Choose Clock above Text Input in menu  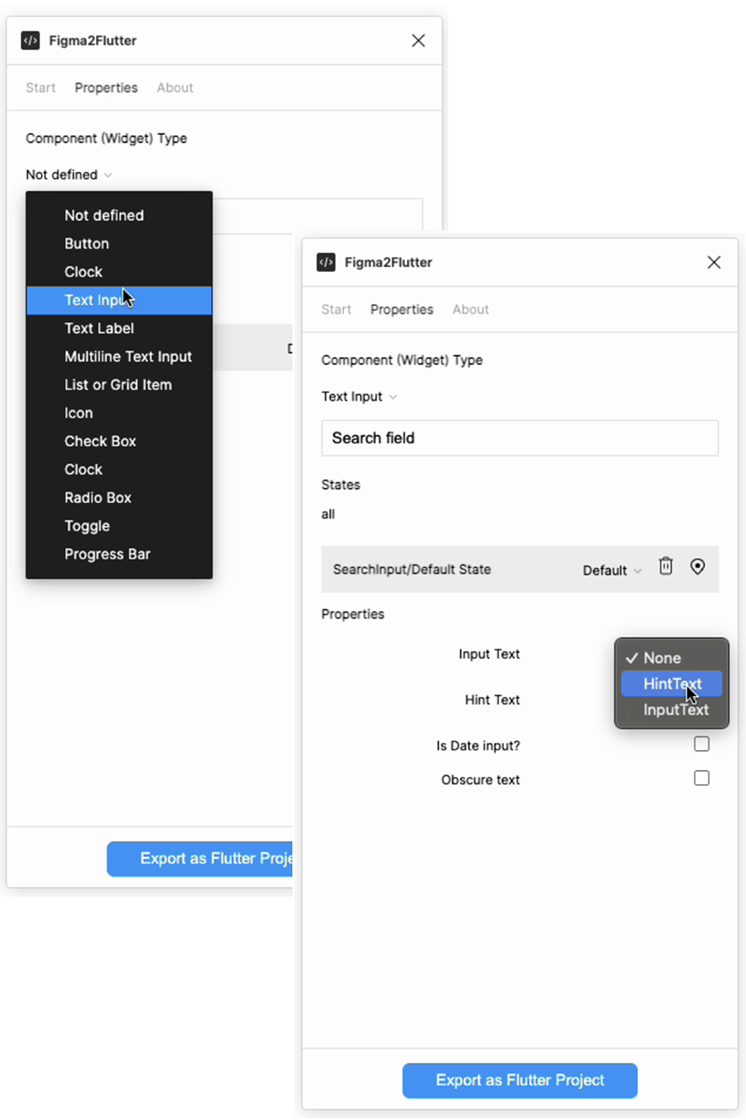tap(119, 272)
